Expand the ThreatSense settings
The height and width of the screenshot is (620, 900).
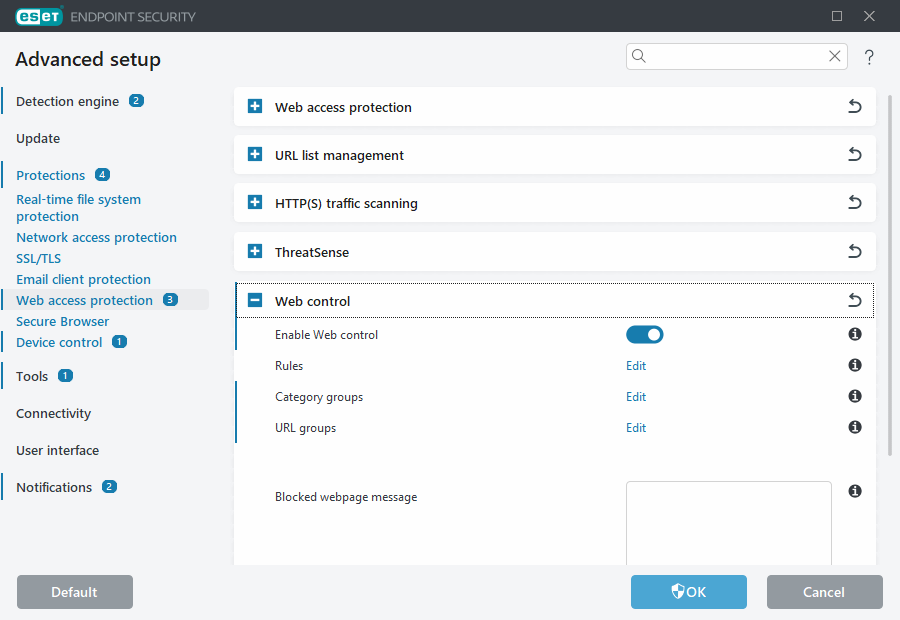tap(254, 252)
